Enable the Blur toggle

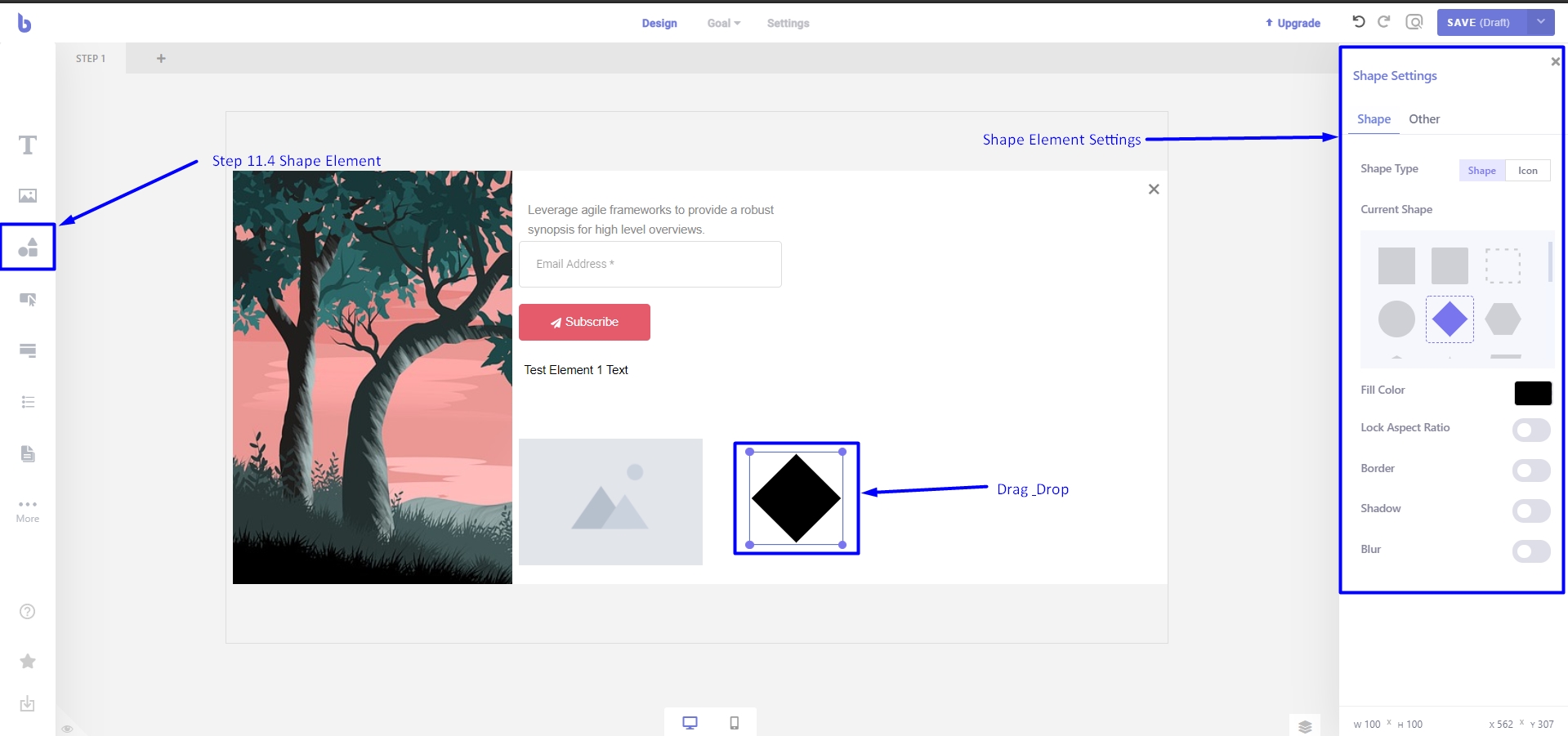tap(1531, 551)
